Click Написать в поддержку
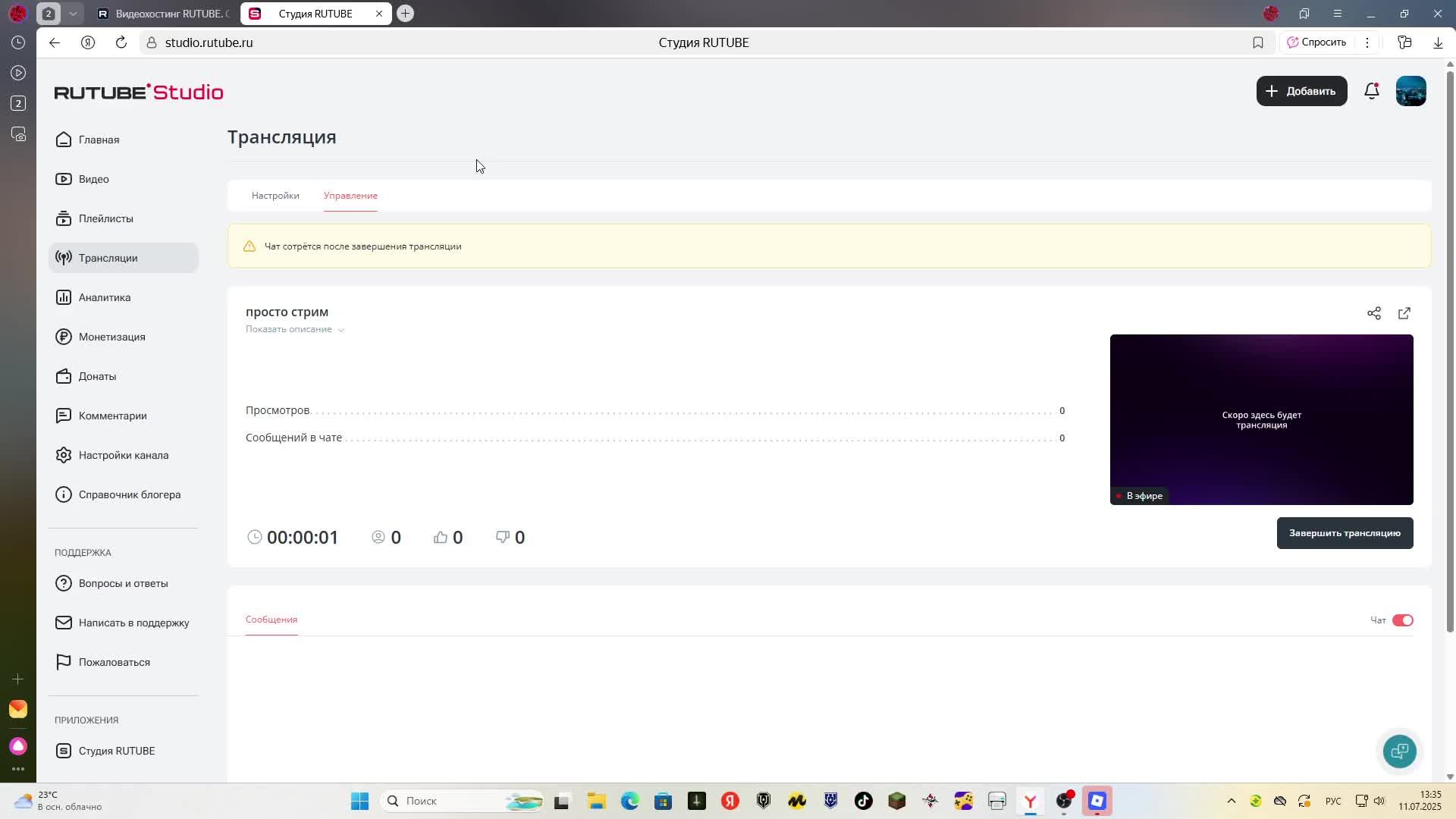This screenshot has width=1456, height=819. point(123,623)
